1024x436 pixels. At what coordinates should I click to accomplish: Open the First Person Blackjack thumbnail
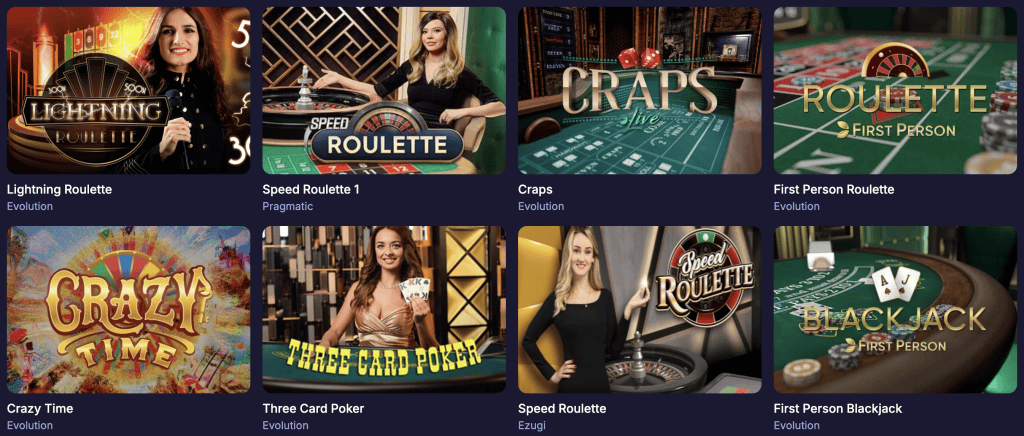[x=895, y=310]
